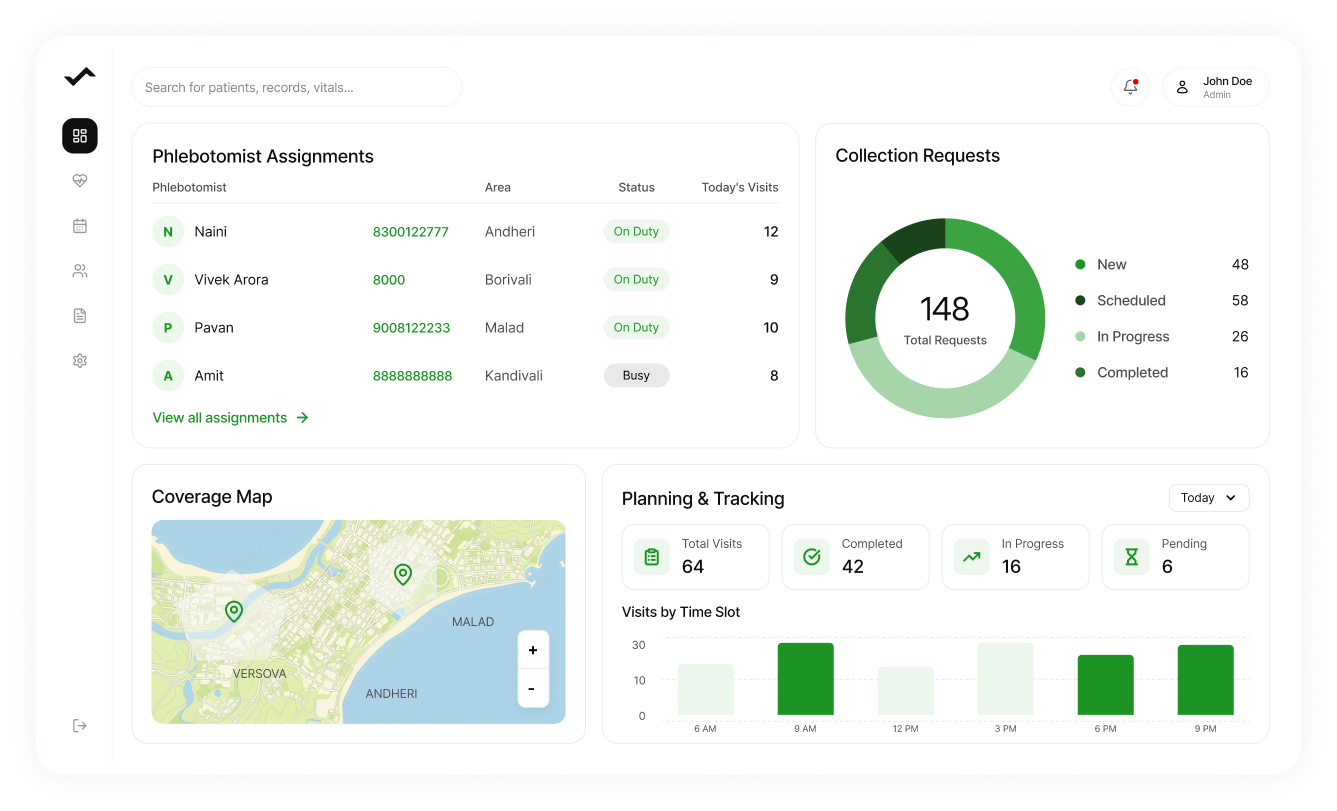This screenshot has height=811, width=1337.
Task: Click in the patient search field
Action: point(297,87)
